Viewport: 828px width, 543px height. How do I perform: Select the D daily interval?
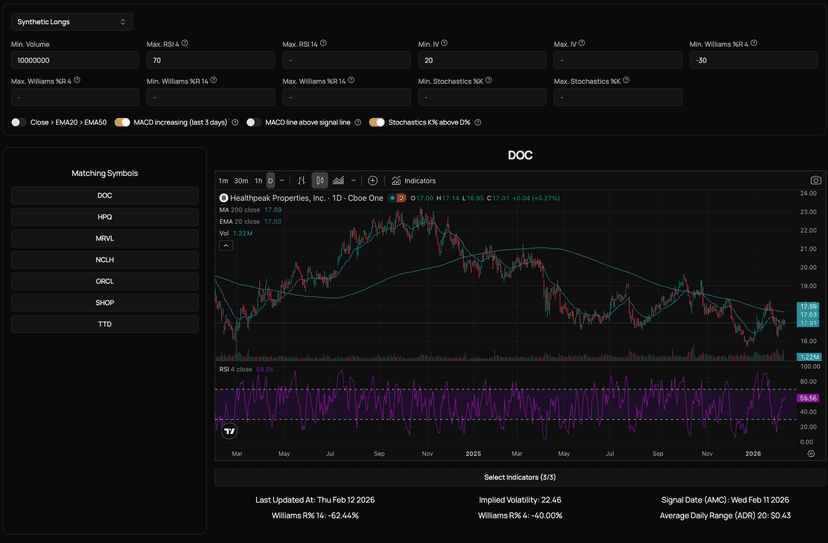point(270,181)
